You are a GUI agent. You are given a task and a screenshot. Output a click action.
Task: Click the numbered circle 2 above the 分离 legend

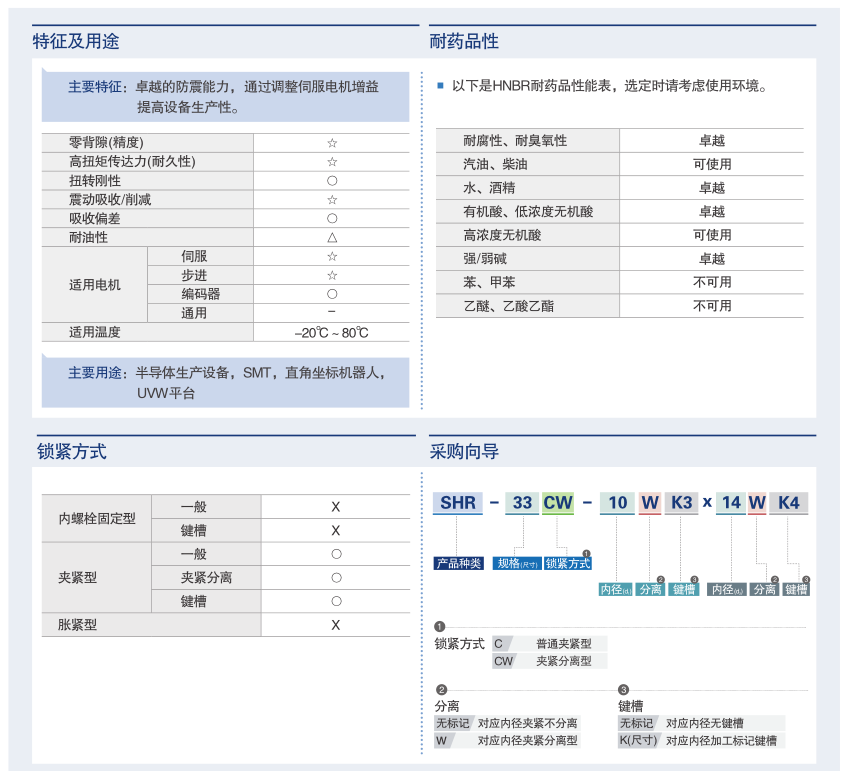pyautogui.click(x=440, y=690)
